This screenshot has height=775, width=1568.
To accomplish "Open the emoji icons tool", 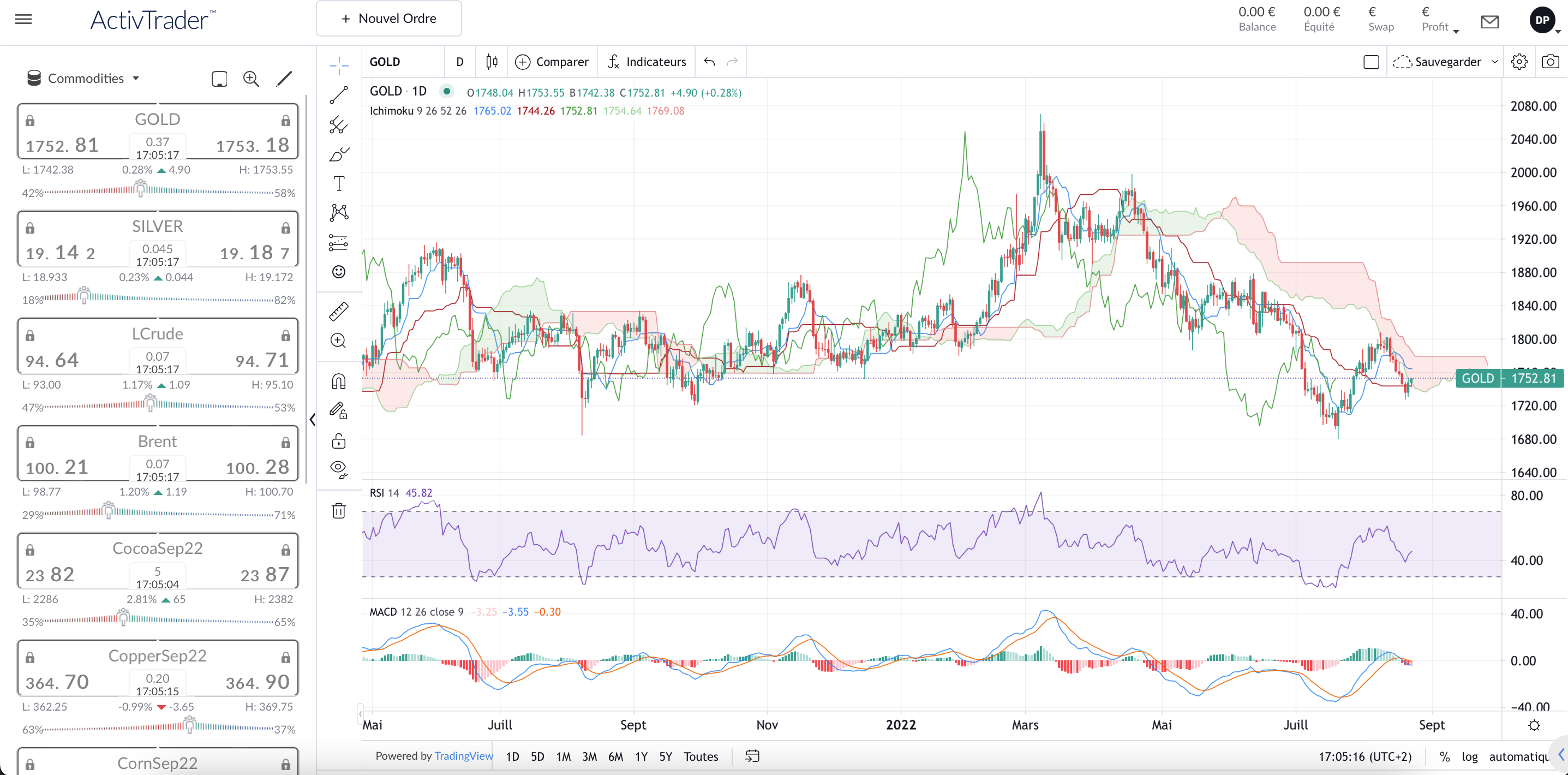I will 339,272.
